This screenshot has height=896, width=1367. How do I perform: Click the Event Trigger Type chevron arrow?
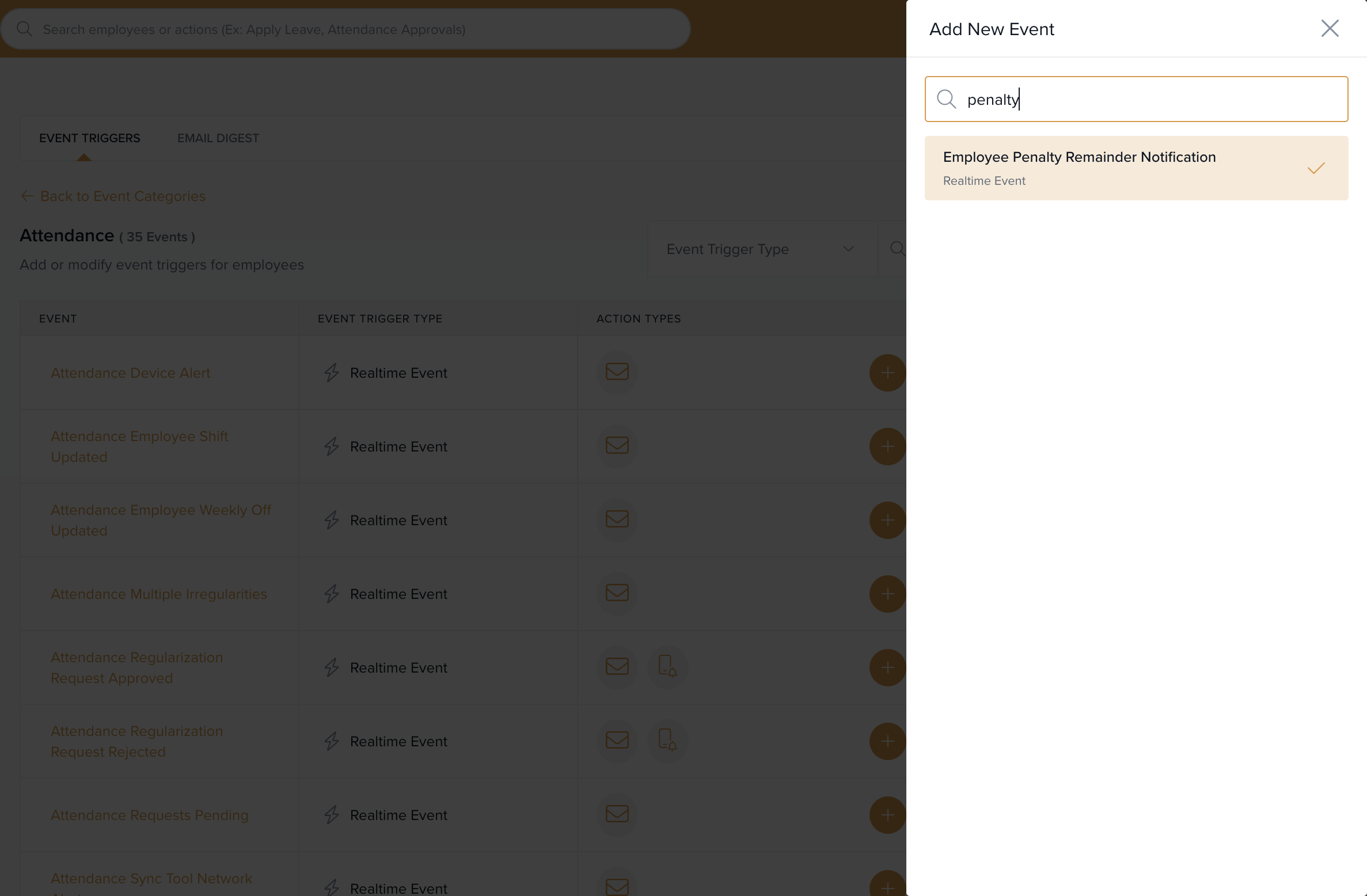coord(848,249)
